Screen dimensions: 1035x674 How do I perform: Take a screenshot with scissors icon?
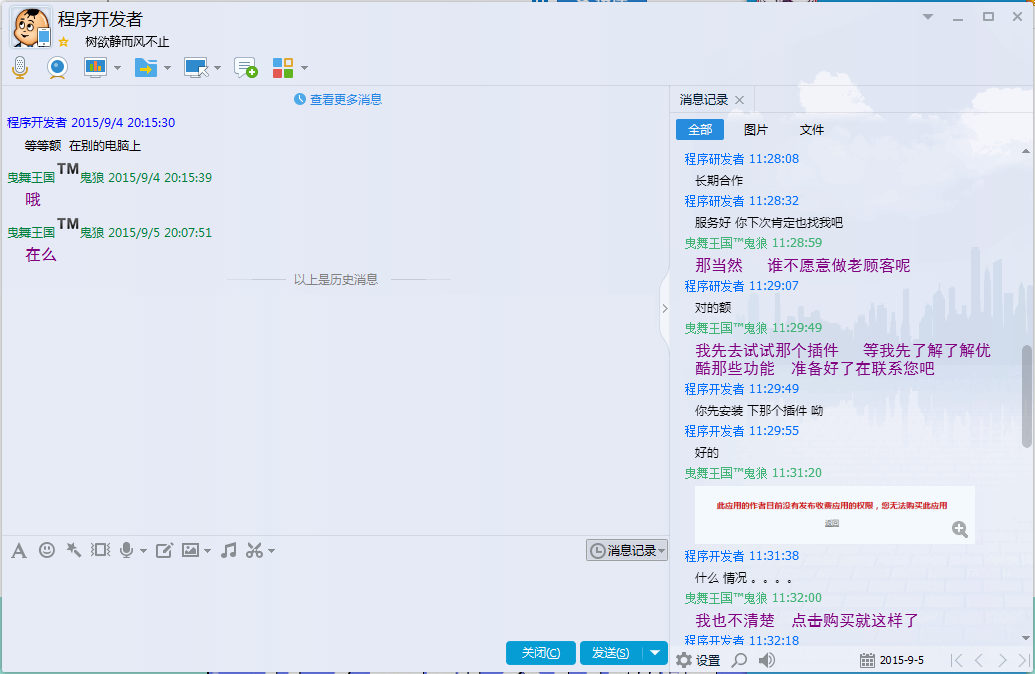(x=254, y=550)
